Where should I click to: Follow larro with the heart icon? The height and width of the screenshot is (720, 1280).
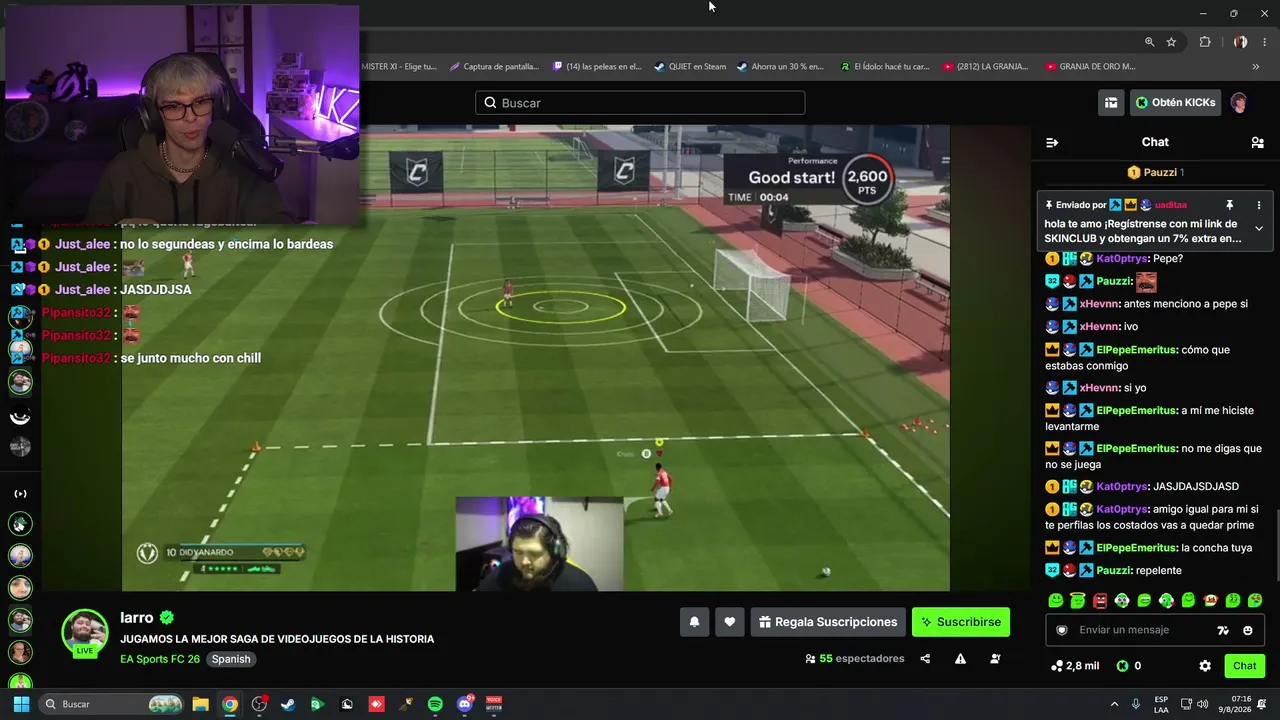730,622
